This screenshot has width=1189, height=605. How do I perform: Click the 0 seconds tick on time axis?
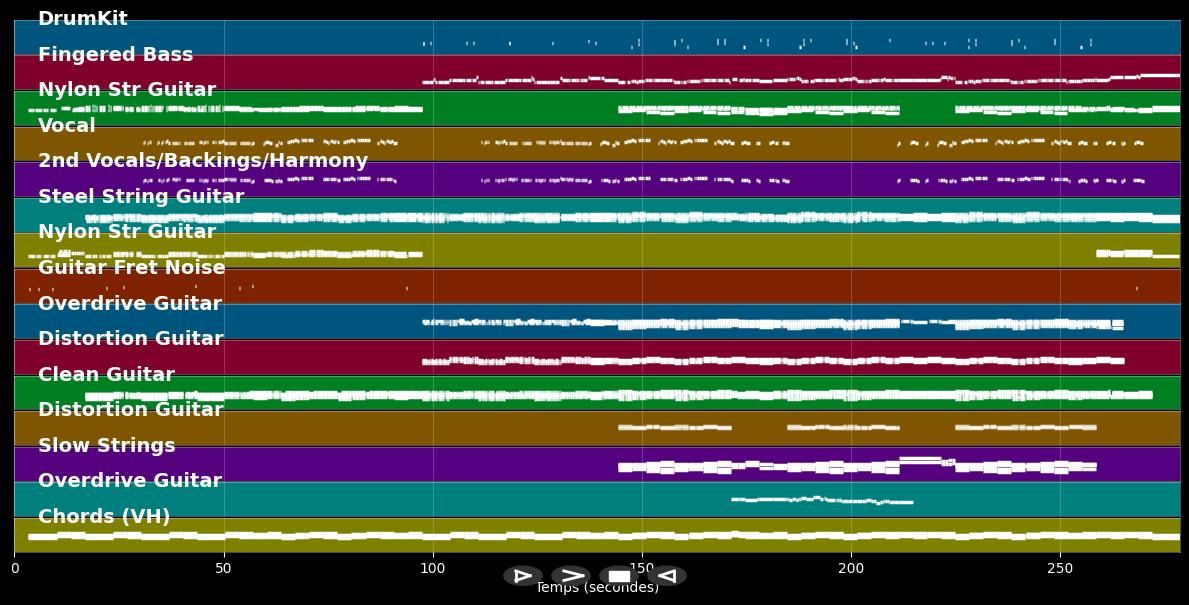[x=15, y=569]
